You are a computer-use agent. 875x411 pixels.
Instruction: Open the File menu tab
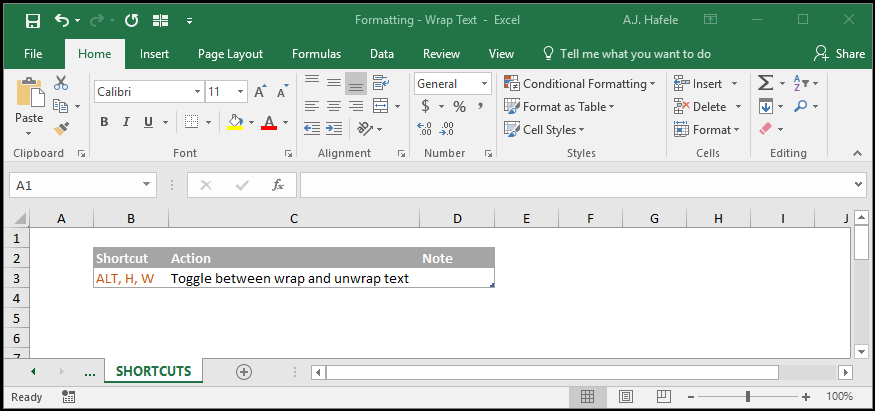tap(33, 54)
